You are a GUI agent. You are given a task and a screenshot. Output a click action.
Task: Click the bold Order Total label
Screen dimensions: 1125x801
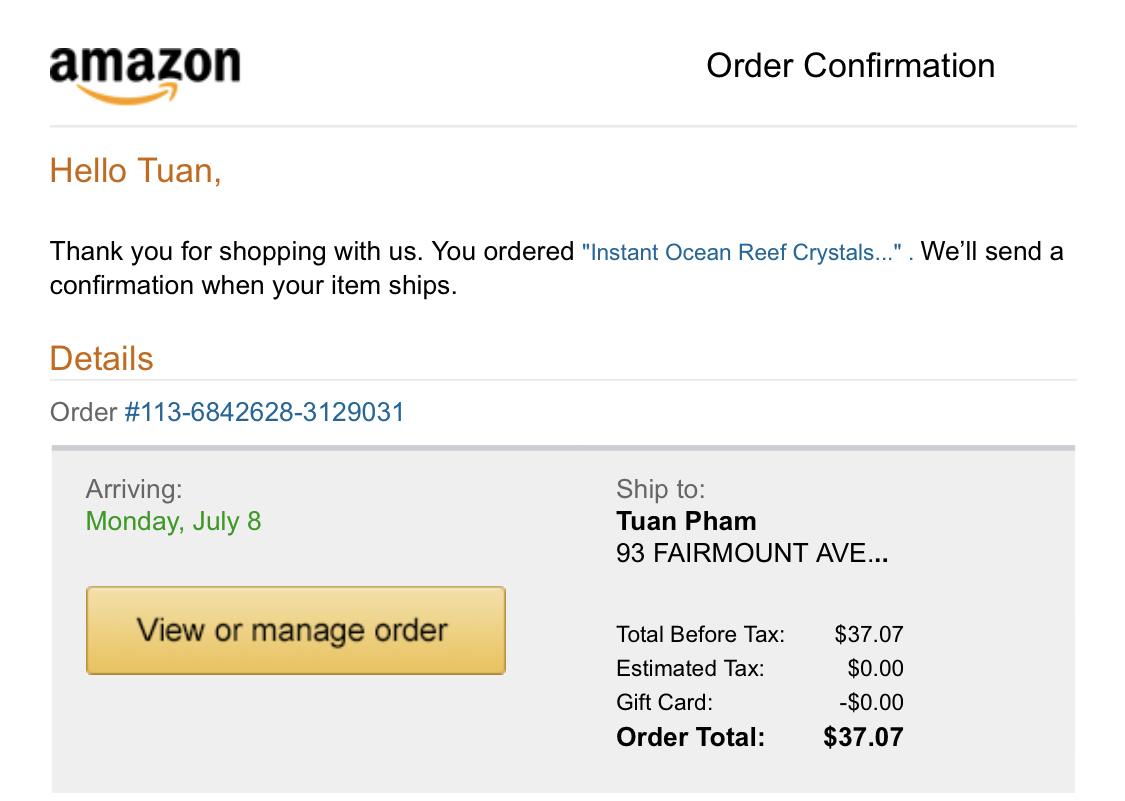tap(690, 738)
